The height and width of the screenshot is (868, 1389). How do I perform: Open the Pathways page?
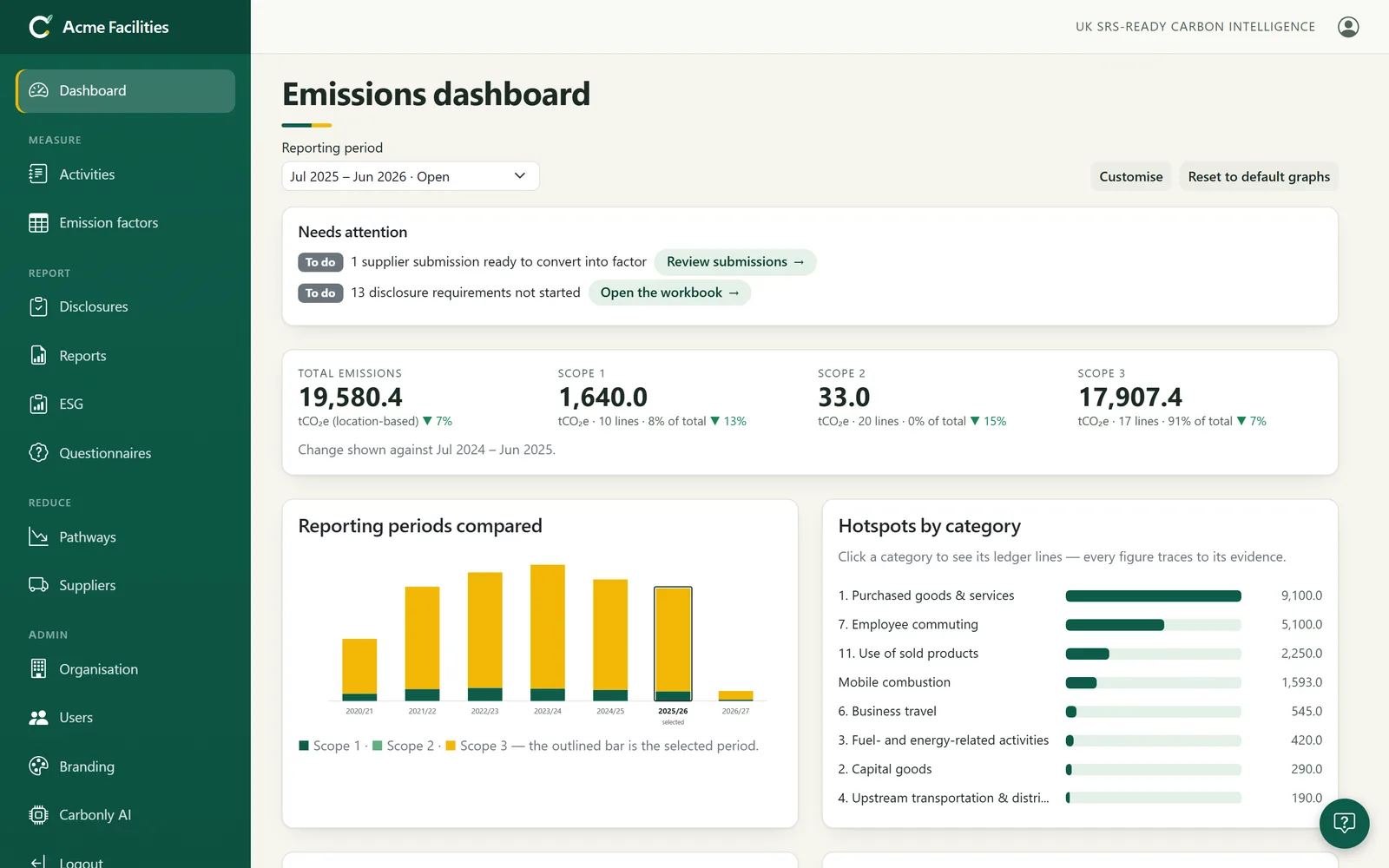point(125,536)
